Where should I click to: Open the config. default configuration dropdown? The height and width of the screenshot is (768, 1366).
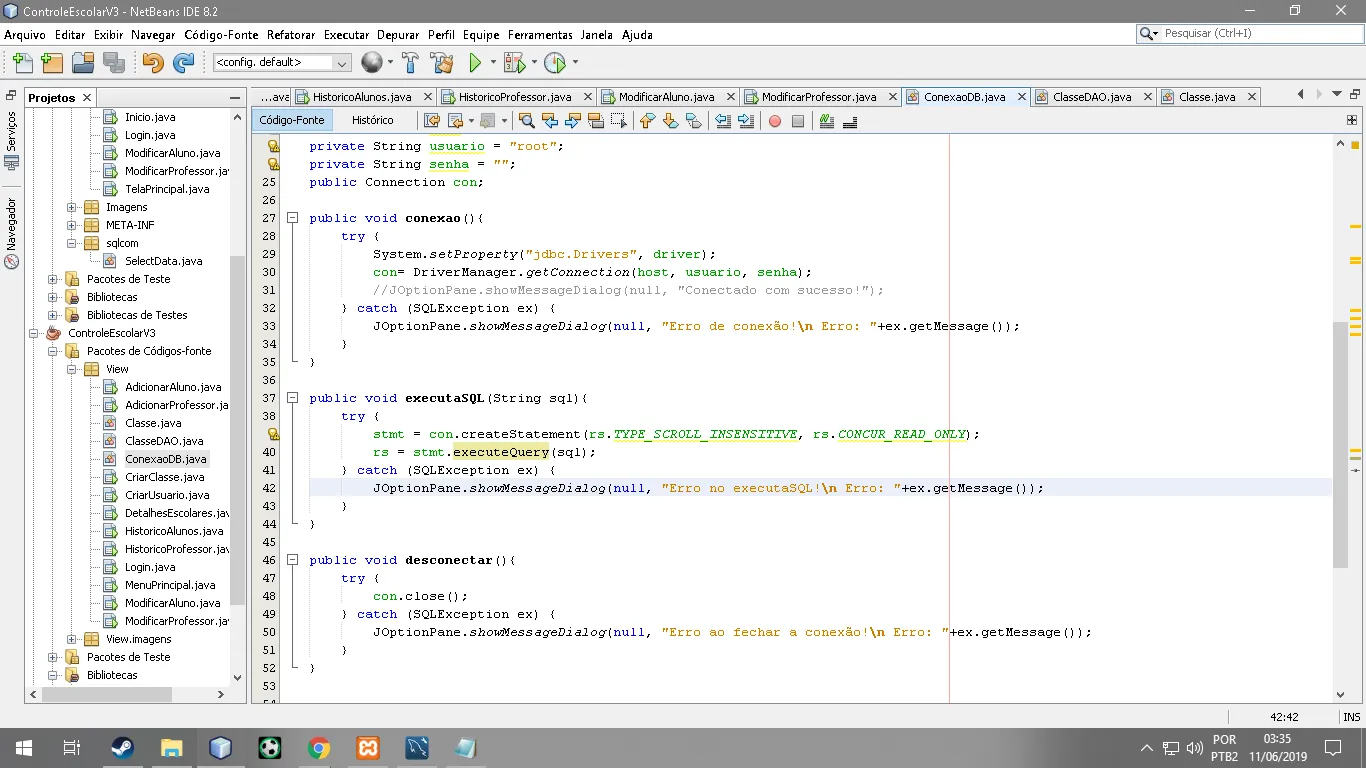[281, 62]
